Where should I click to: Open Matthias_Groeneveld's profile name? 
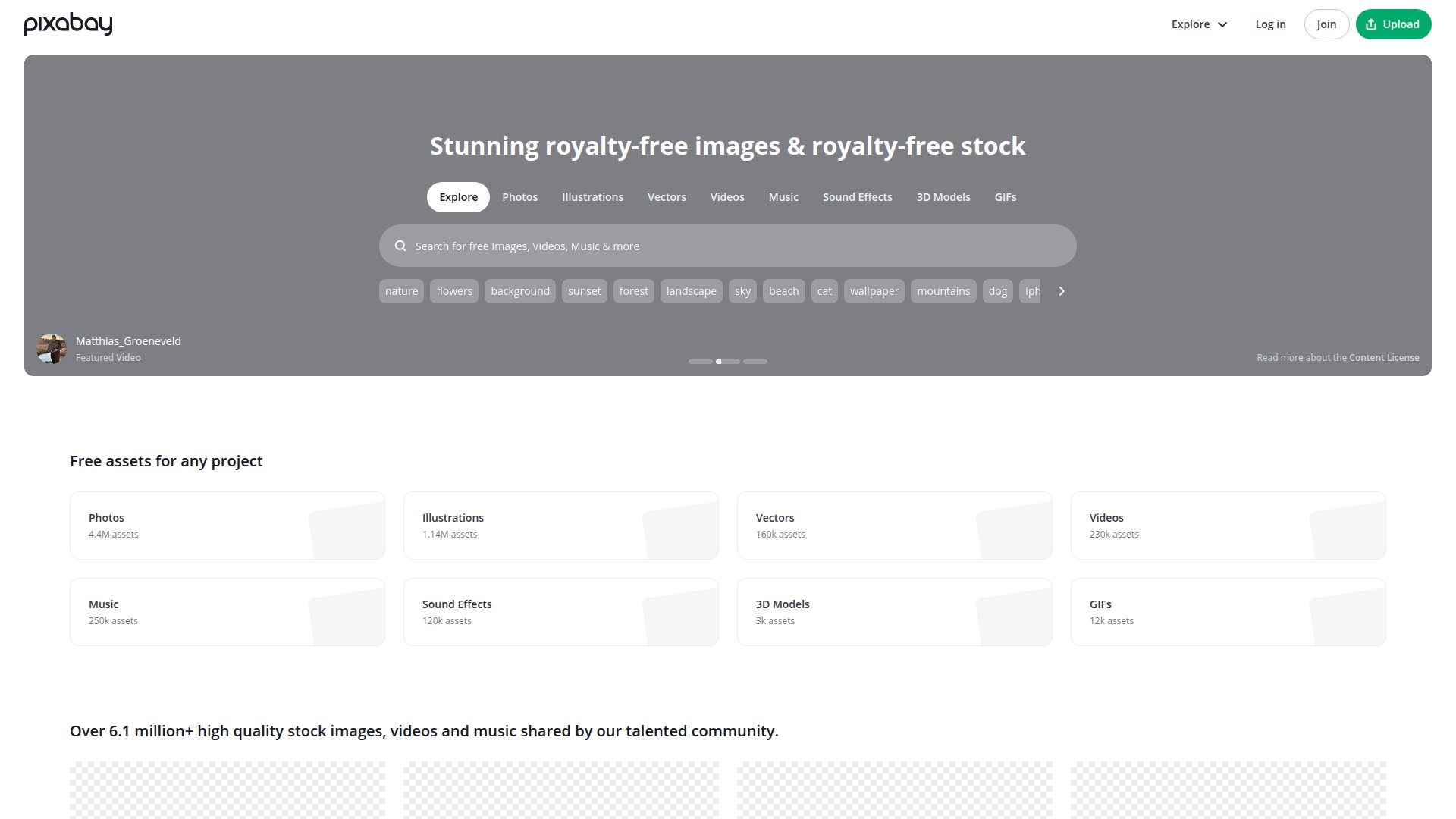[x=128, y=341]
